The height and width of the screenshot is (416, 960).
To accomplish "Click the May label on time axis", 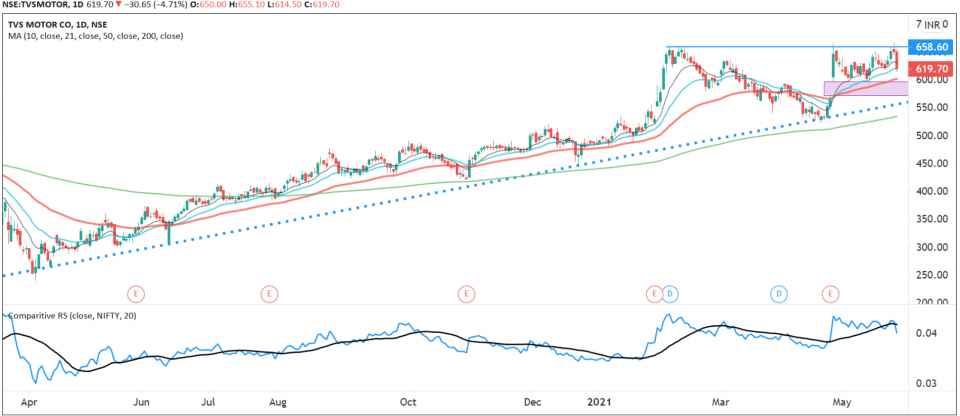I will (x=842, y=404).
